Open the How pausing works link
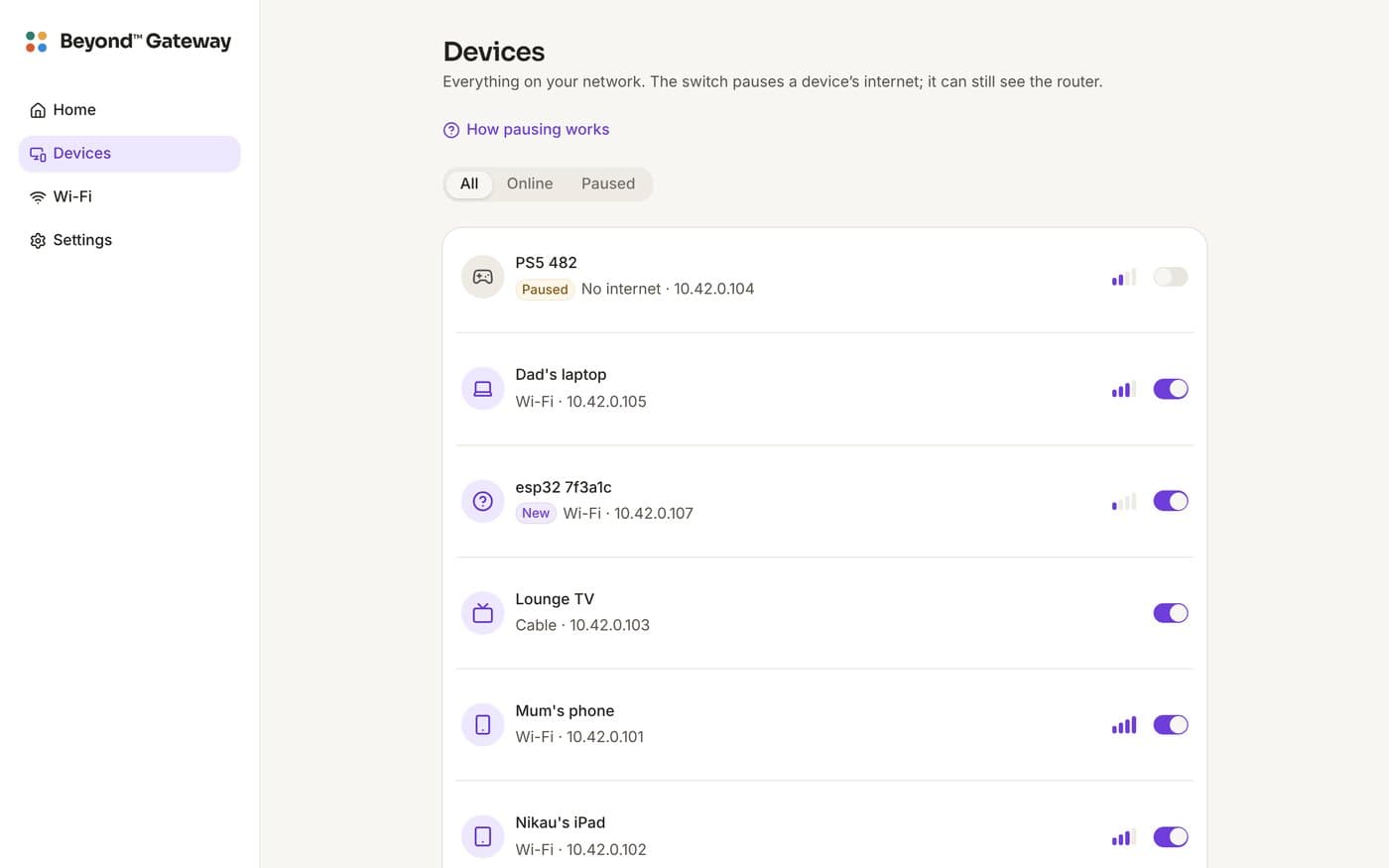The width and height of the screenshot is (1389, 868). 527,130
